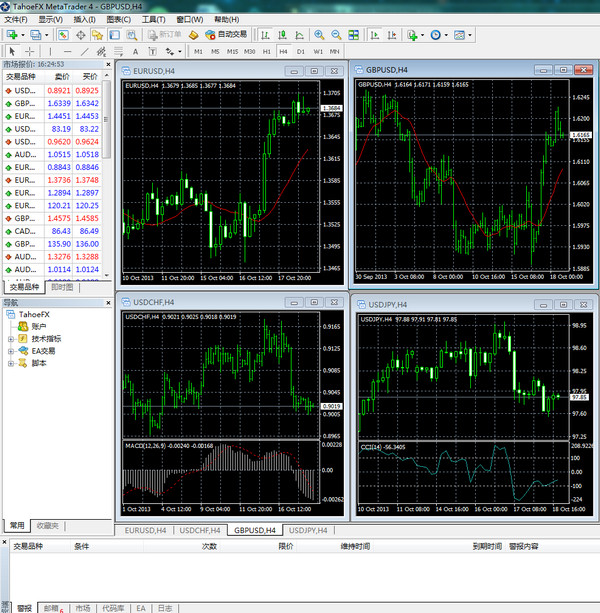Screen dimensions: 600x613
Task: Expand the EA交易 tree node
Action: click(x=10, y=351)
